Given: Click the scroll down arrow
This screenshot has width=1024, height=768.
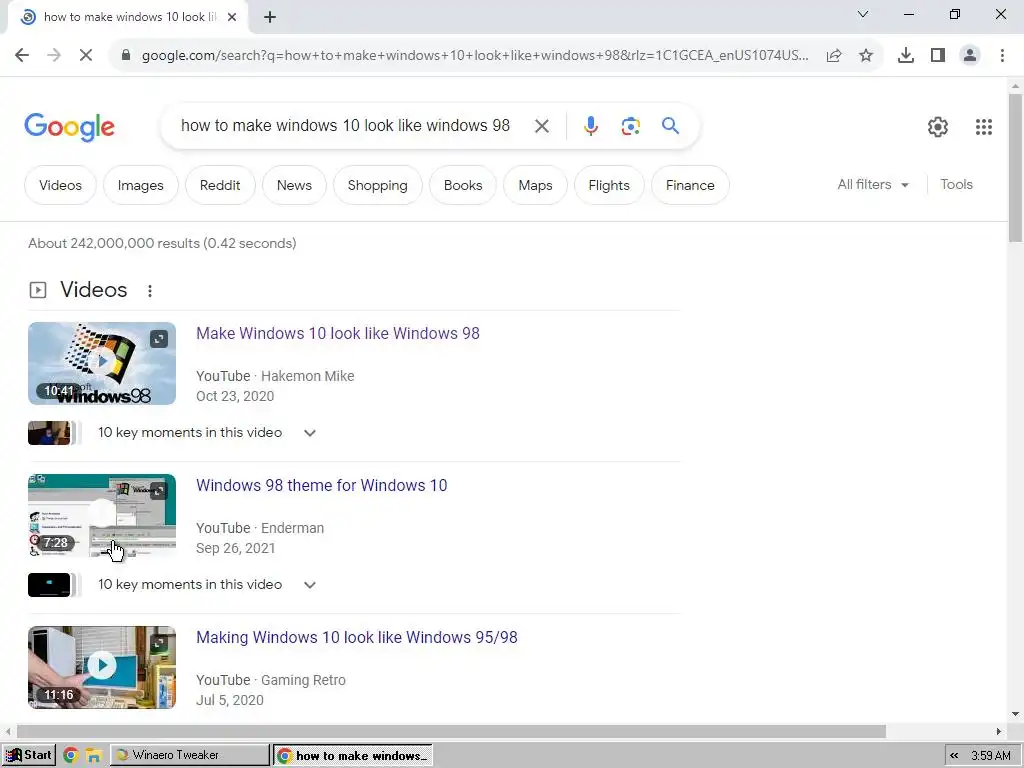Looking at the screenshot, I should [1015, 714].
